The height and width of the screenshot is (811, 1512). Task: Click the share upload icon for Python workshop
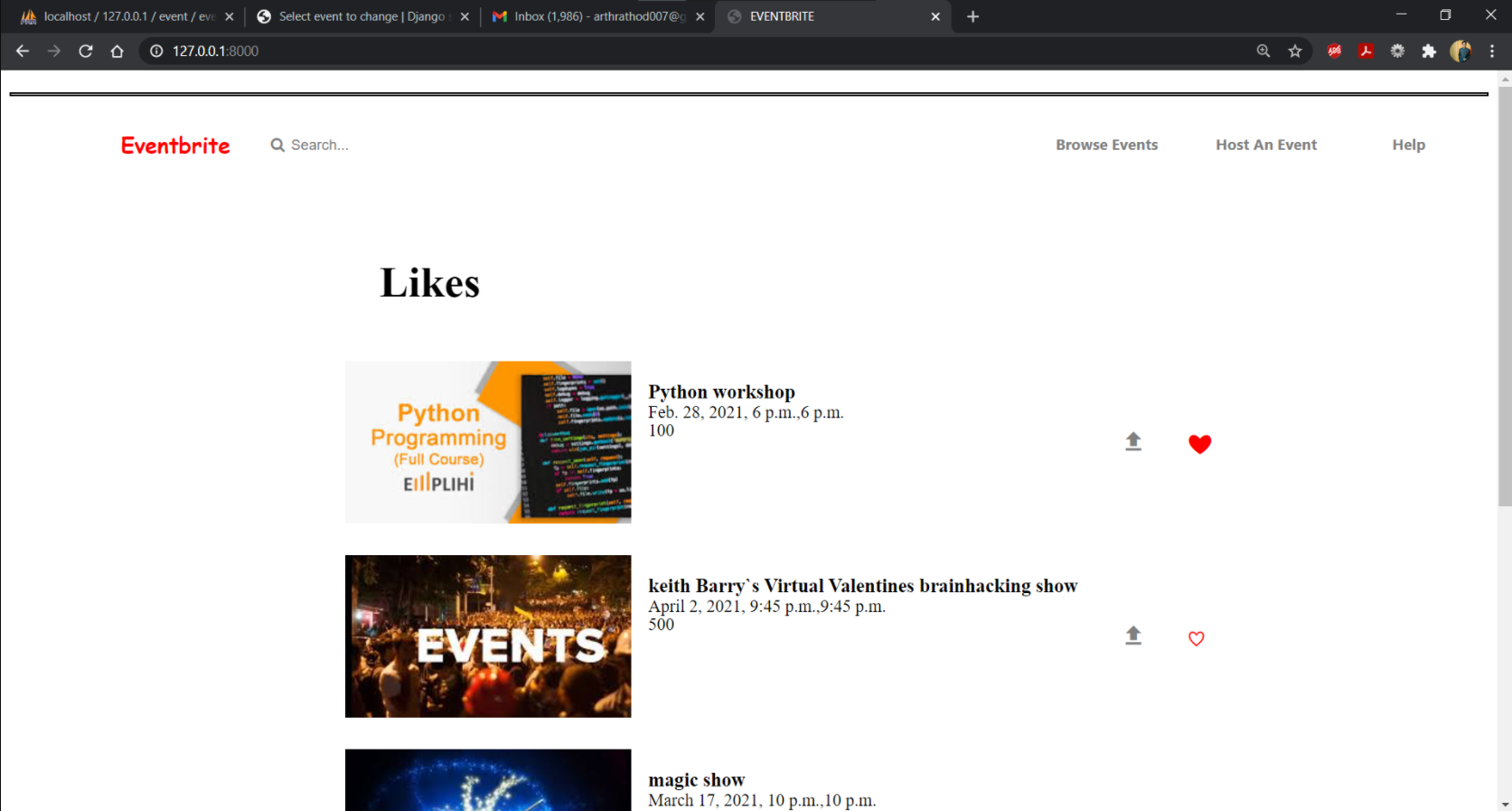(1133, 441)
